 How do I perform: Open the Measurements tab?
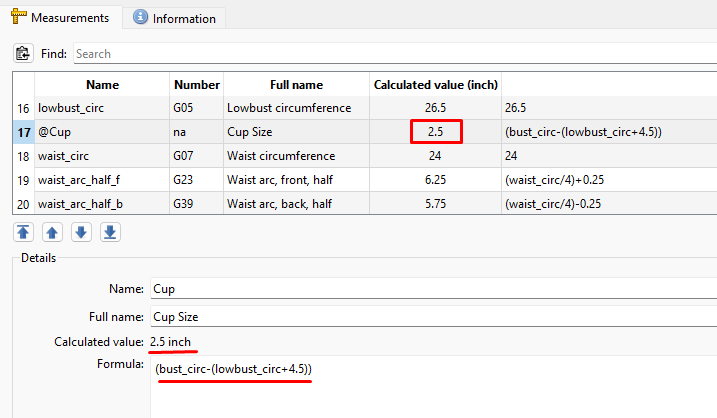[x=61, y=18]
